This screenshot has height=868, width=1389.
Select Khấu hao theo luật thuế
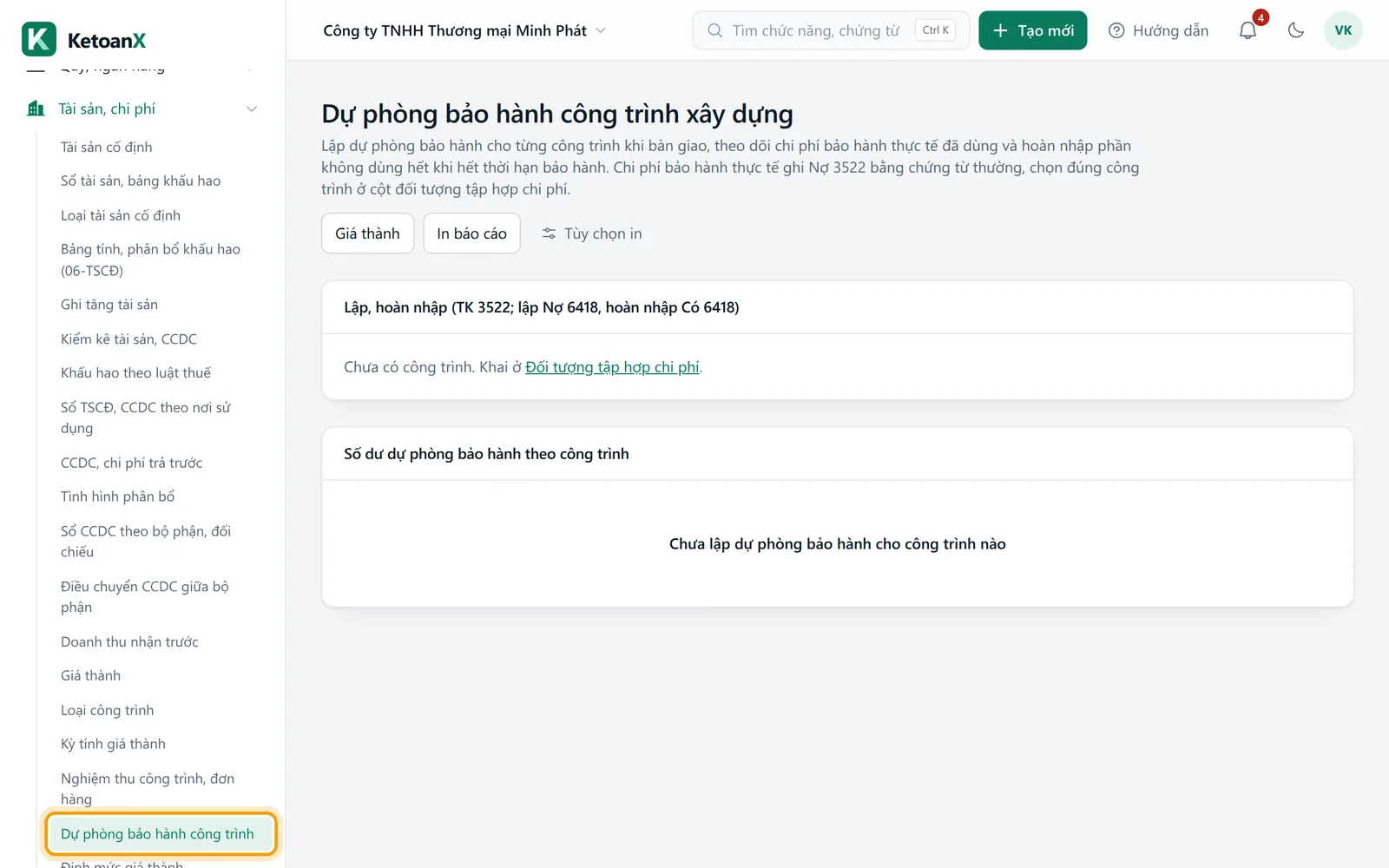click(x=135, y=372)
